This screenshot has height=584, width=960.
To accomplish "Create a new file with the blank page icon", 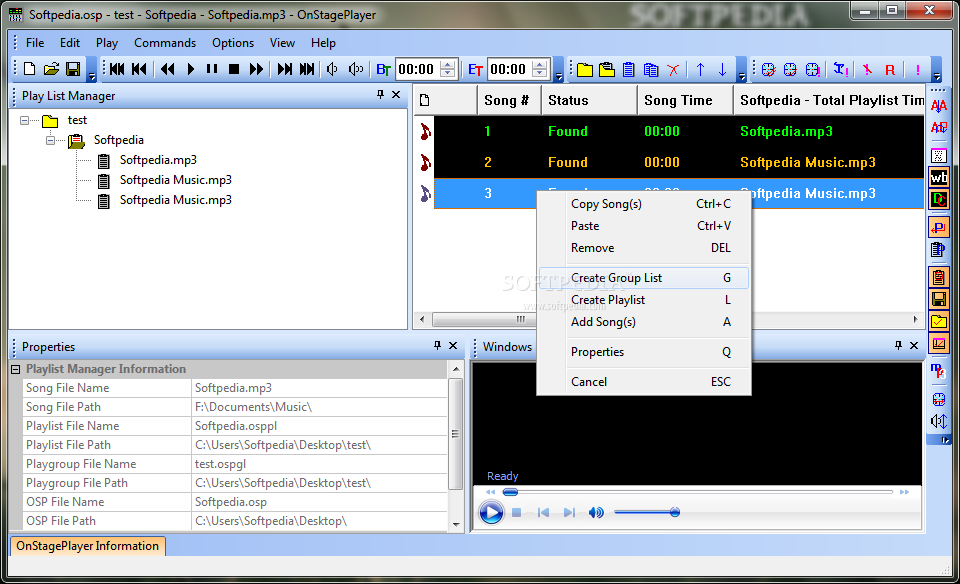I will (x=29, y=69).
